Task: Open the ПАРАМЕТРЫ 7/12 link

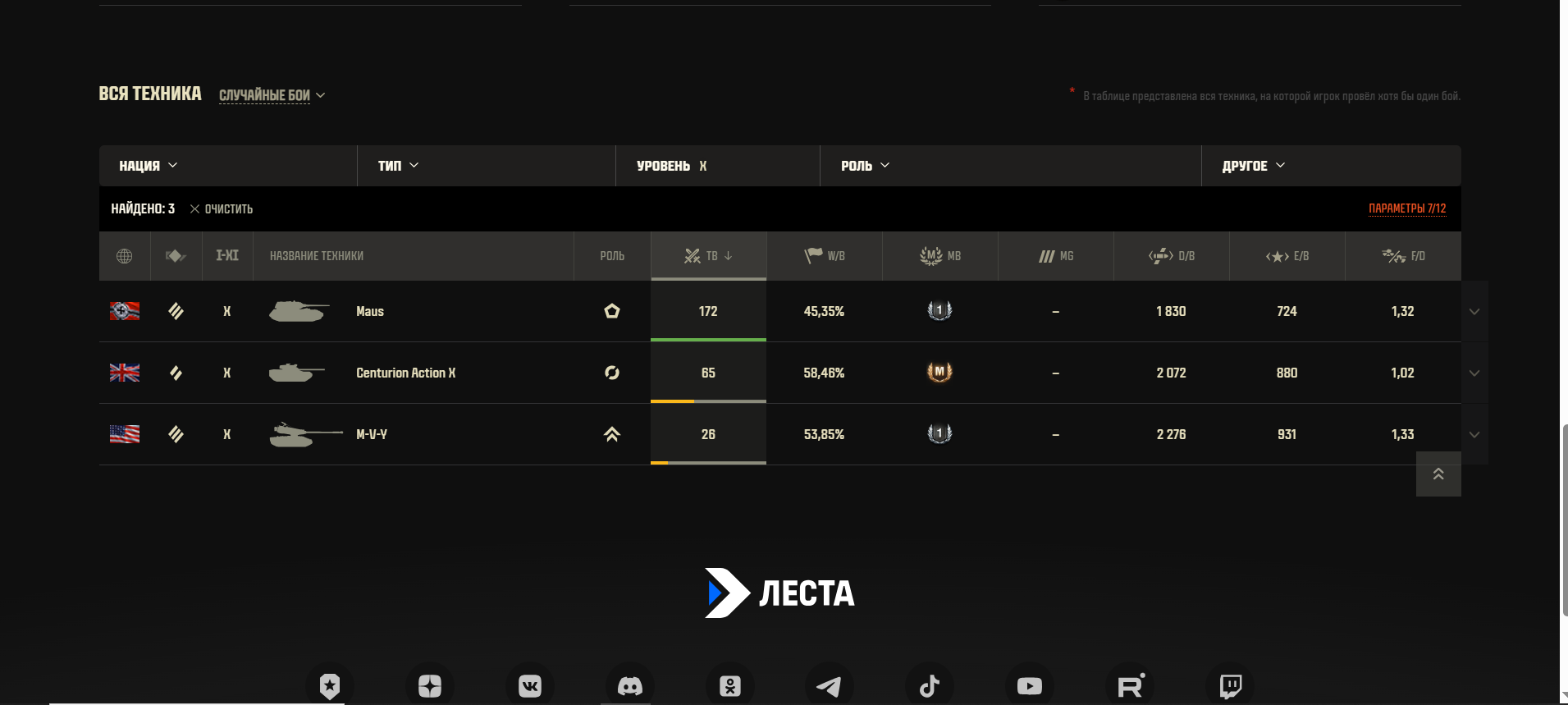Action: [x=1407, y=208]
